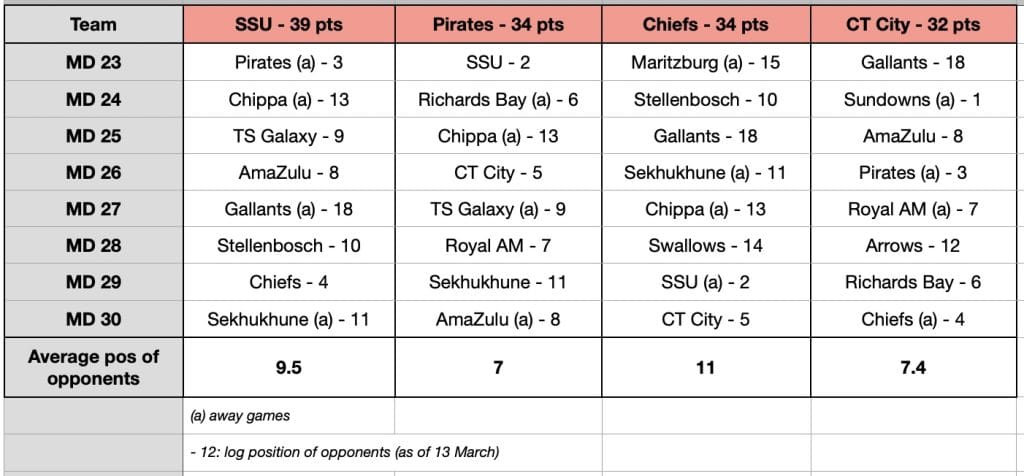Click the TS Galaxy - 9 cell
The width and height of the screenshot is (1024, 476).
289,136
